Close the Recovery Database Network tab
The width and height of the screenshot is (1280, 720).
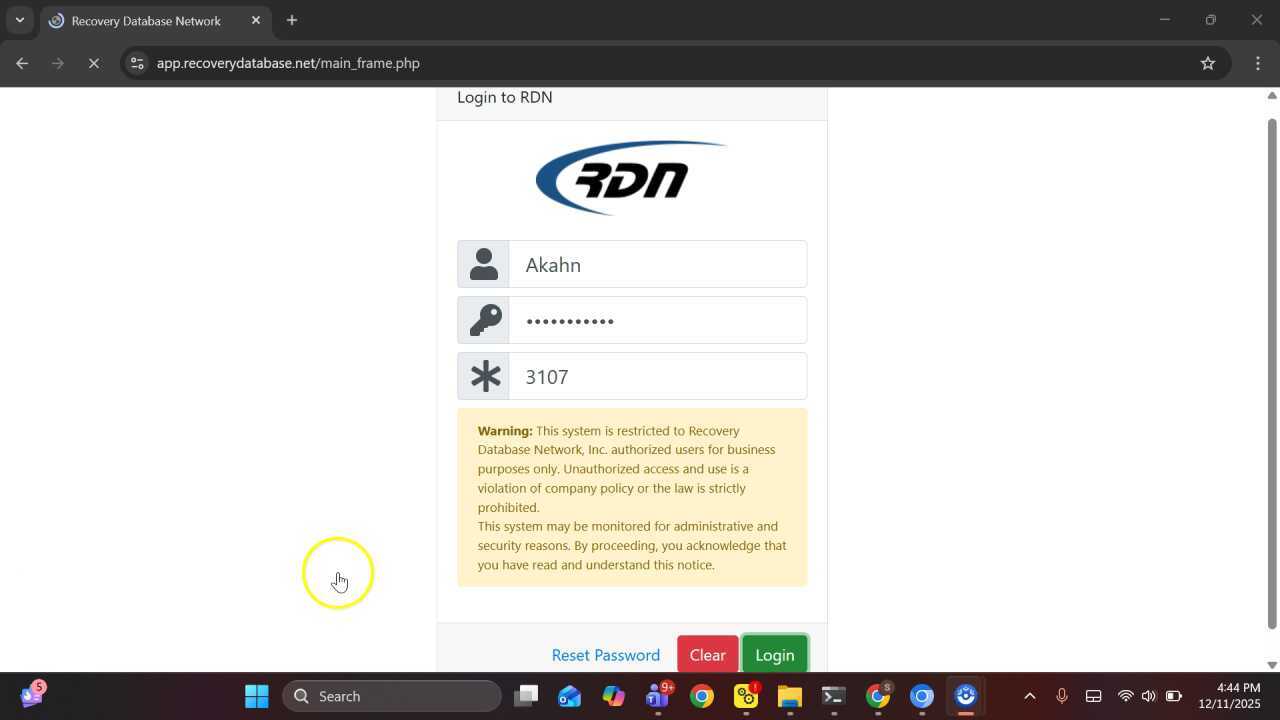point(256,20)
